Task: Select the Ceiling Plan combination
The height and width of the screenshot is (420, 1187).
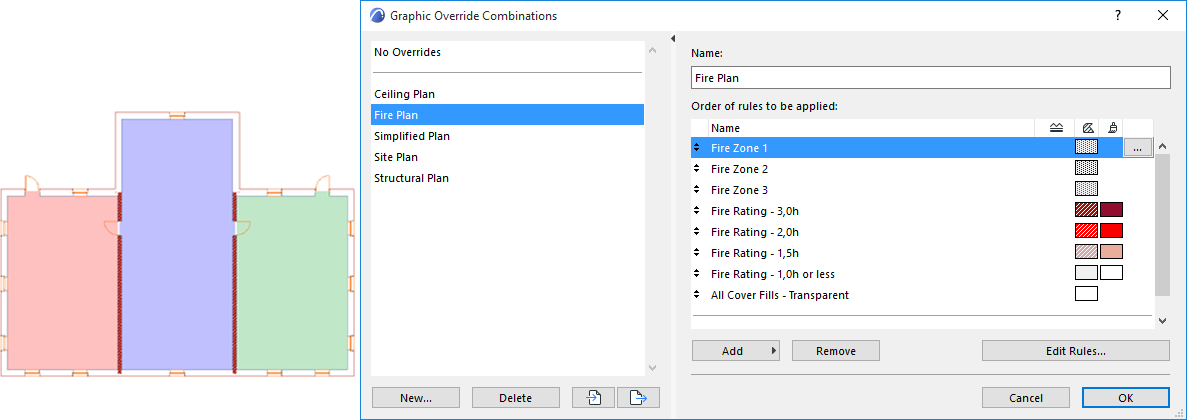Action: point(404,94)
